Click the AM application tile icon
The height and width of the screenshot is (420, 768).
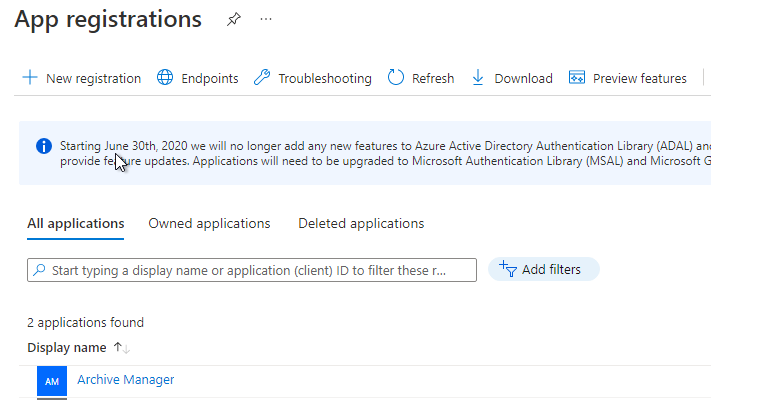[x=52, y=381]
